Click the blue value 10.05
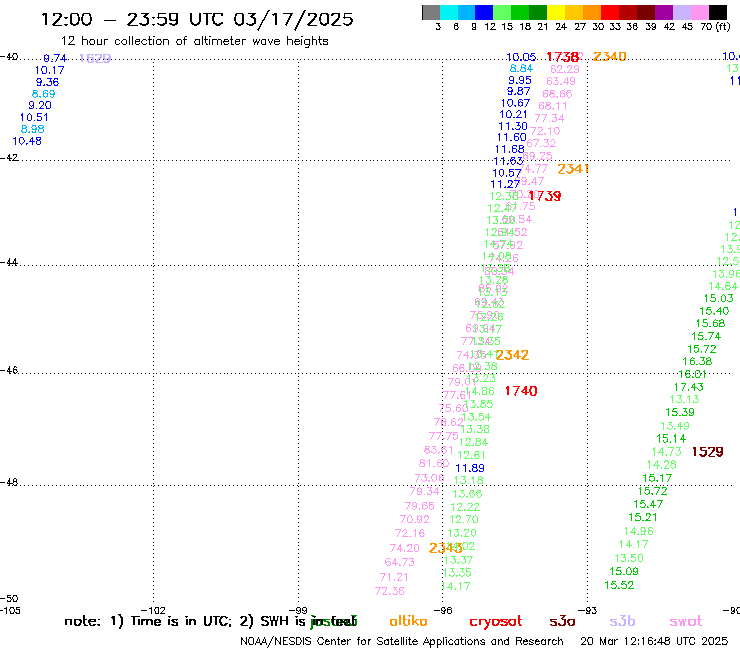The height and width of the screenshot is (650, 740). point(521,57)
